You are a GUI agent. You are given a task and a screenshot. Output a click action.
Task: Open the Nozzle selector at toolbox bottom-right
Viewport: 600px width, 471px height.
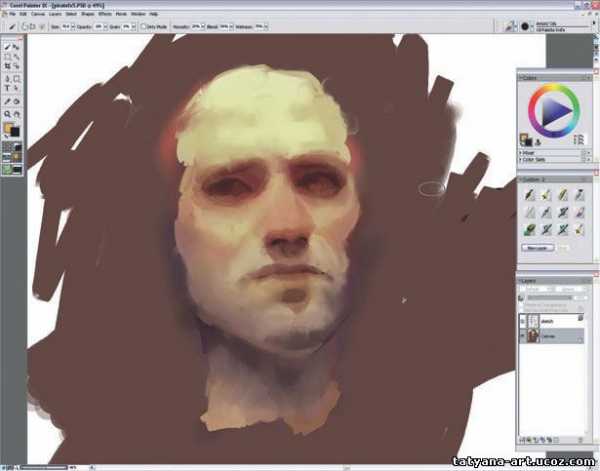tap(17, 169)
